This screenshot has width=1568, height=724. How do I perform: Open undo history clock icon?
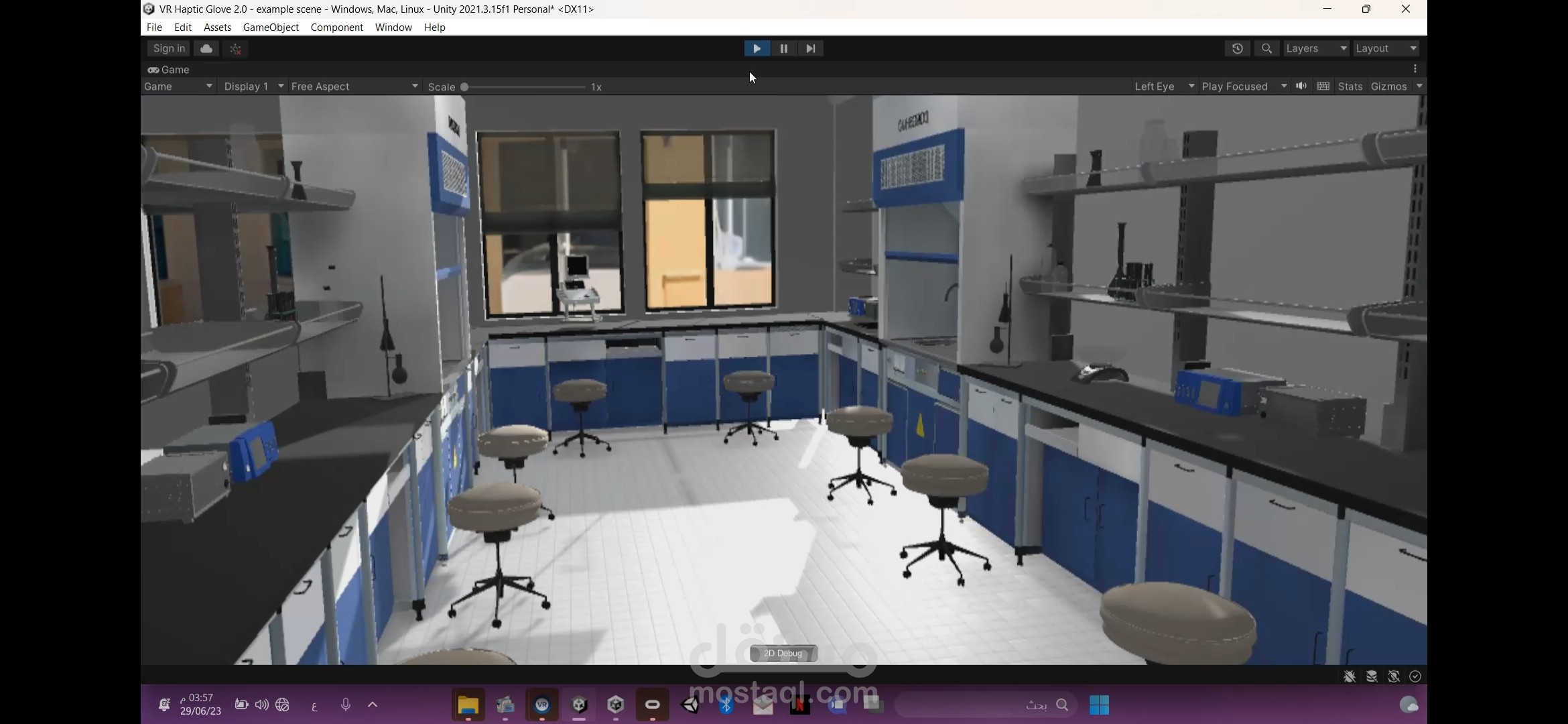pyautogui.click(x=1237, y=48)
